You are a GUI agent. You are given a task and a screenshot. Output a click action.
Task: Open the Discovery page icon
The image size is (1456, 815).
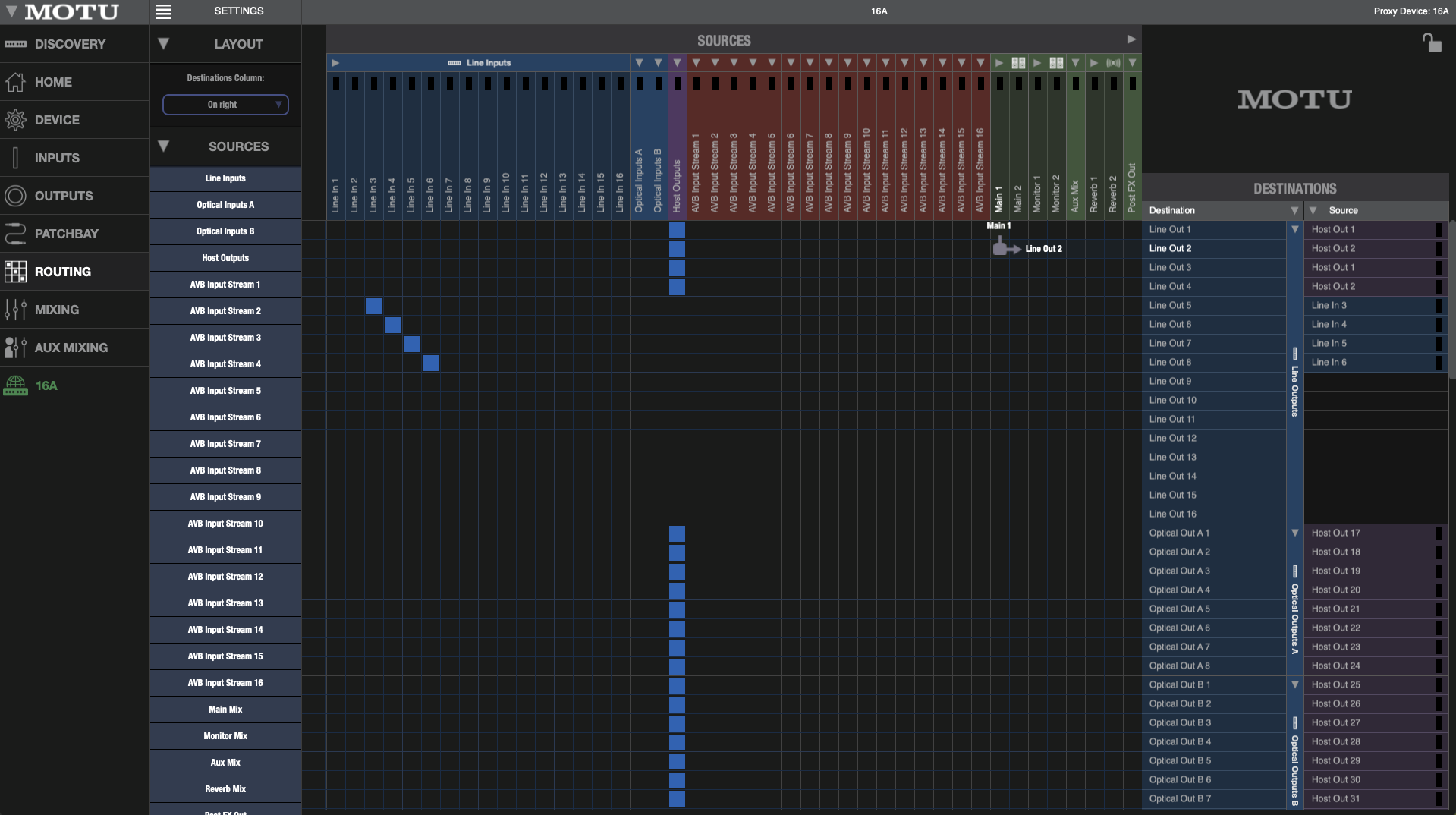click(15, 44)
